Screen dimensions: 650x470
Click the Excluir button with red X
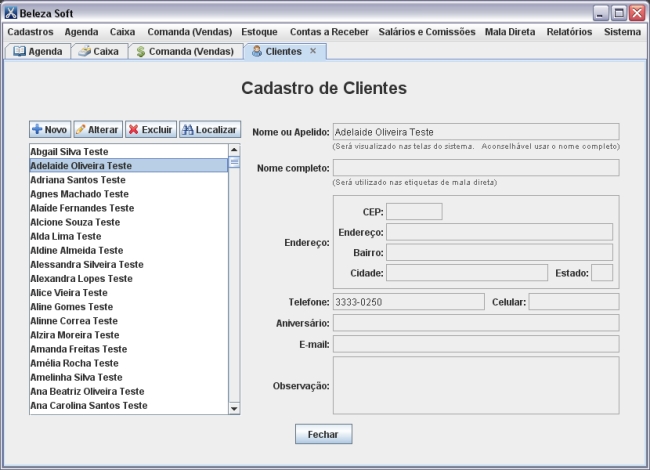point(151,130)
